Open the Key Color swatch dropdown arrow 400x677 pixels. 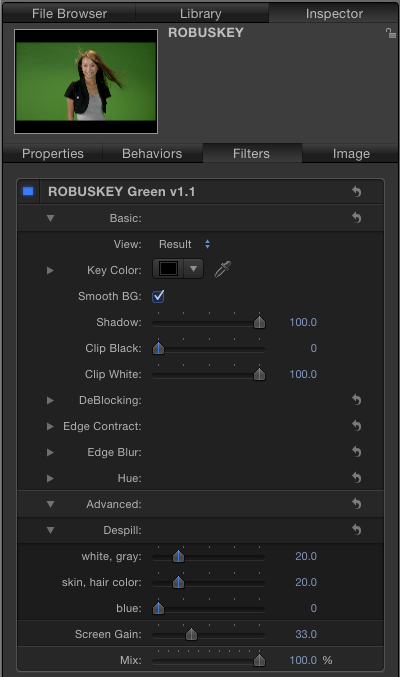tap(194, 269)
